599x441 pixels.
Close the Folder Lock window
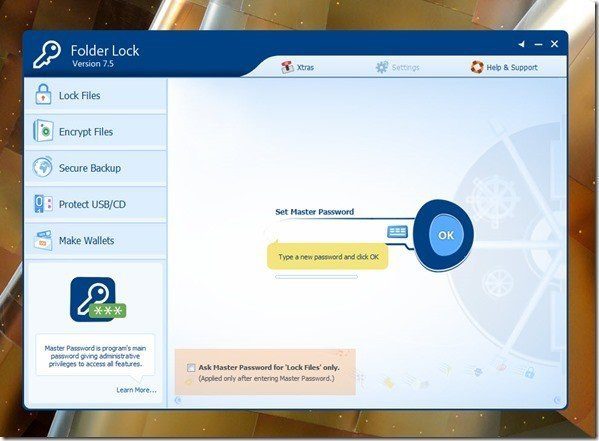(x=555, y=44)
